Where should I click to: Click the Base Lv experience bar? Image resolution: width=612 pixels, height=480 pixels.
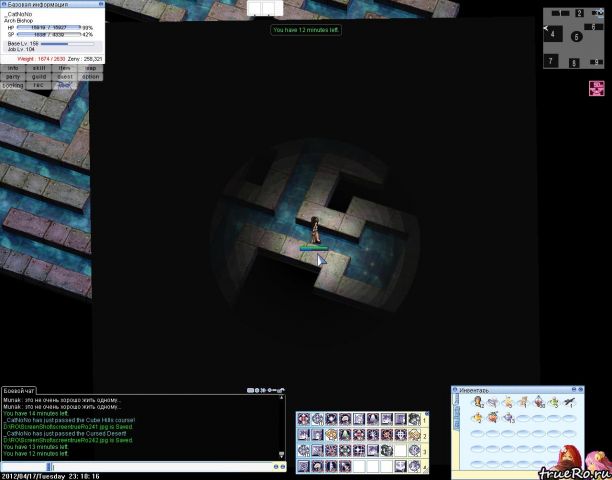(68, 44)
